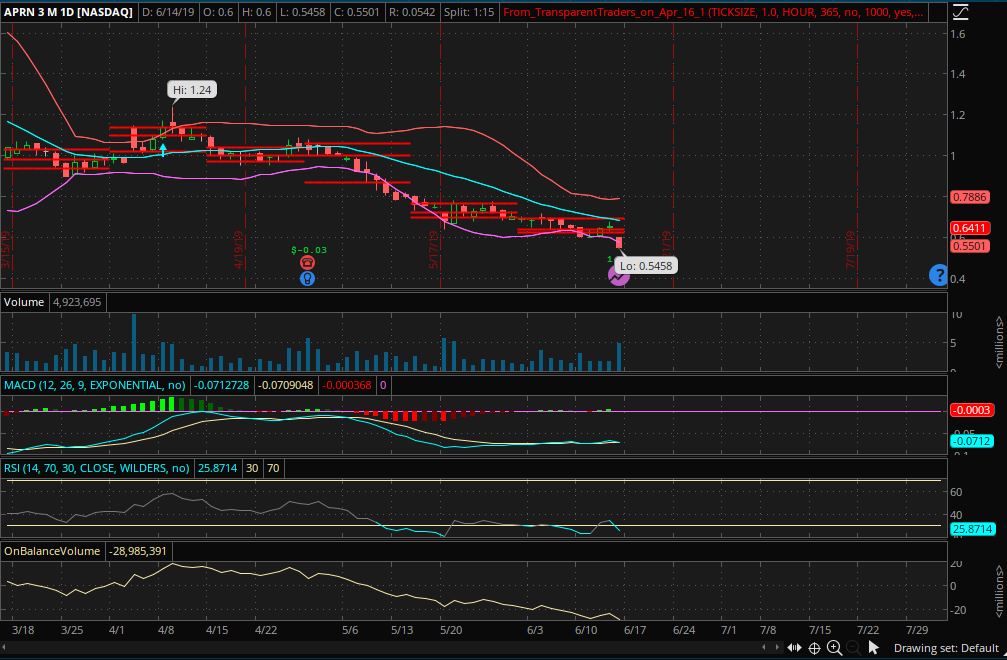Click the 0.6411 price bubble on axis
The height and width of the screenshot is (660, 1007).
[x=970, y=228]
